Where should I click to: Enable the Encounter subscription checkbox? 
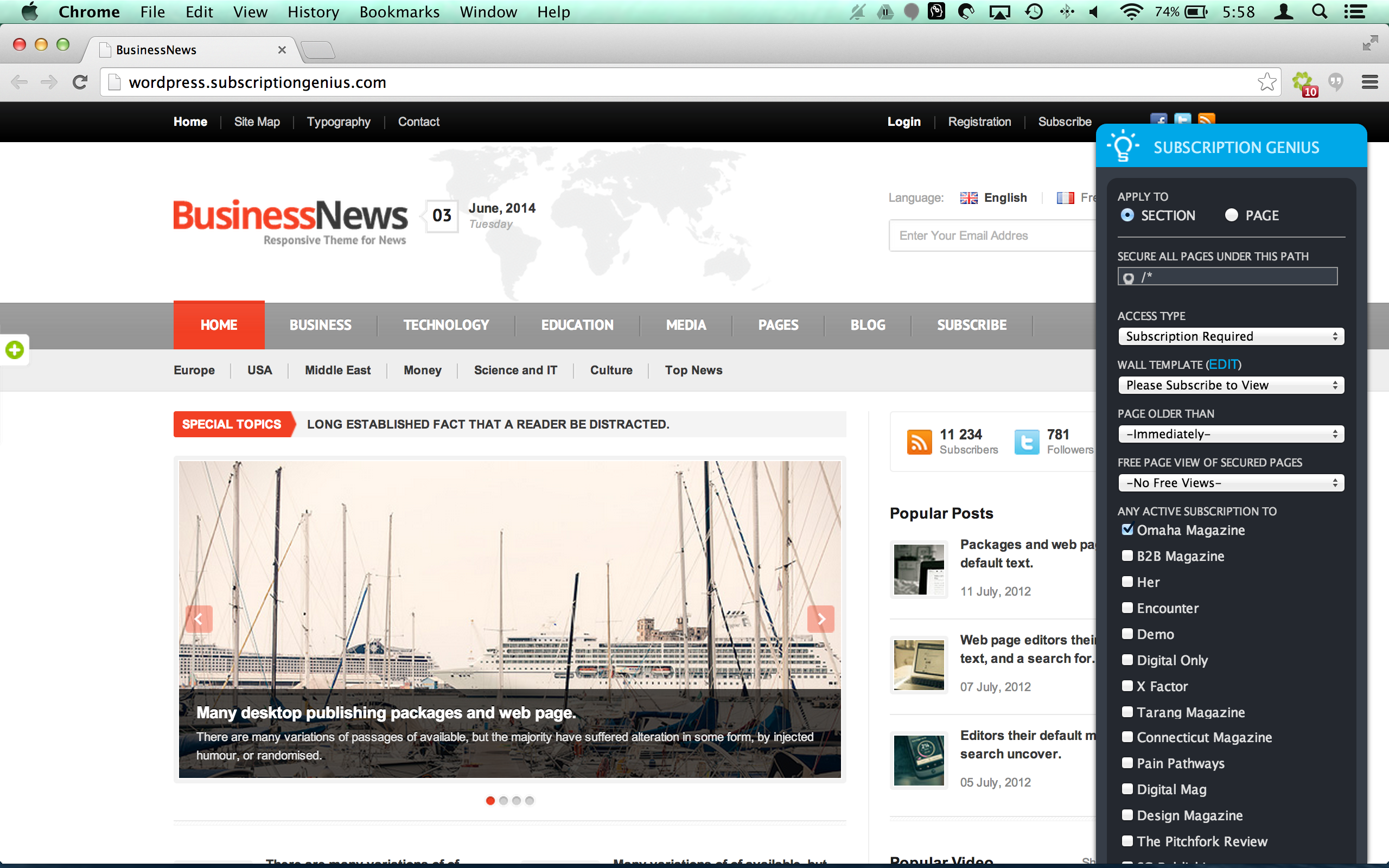pyautogui.click(x=1127, y=608)
